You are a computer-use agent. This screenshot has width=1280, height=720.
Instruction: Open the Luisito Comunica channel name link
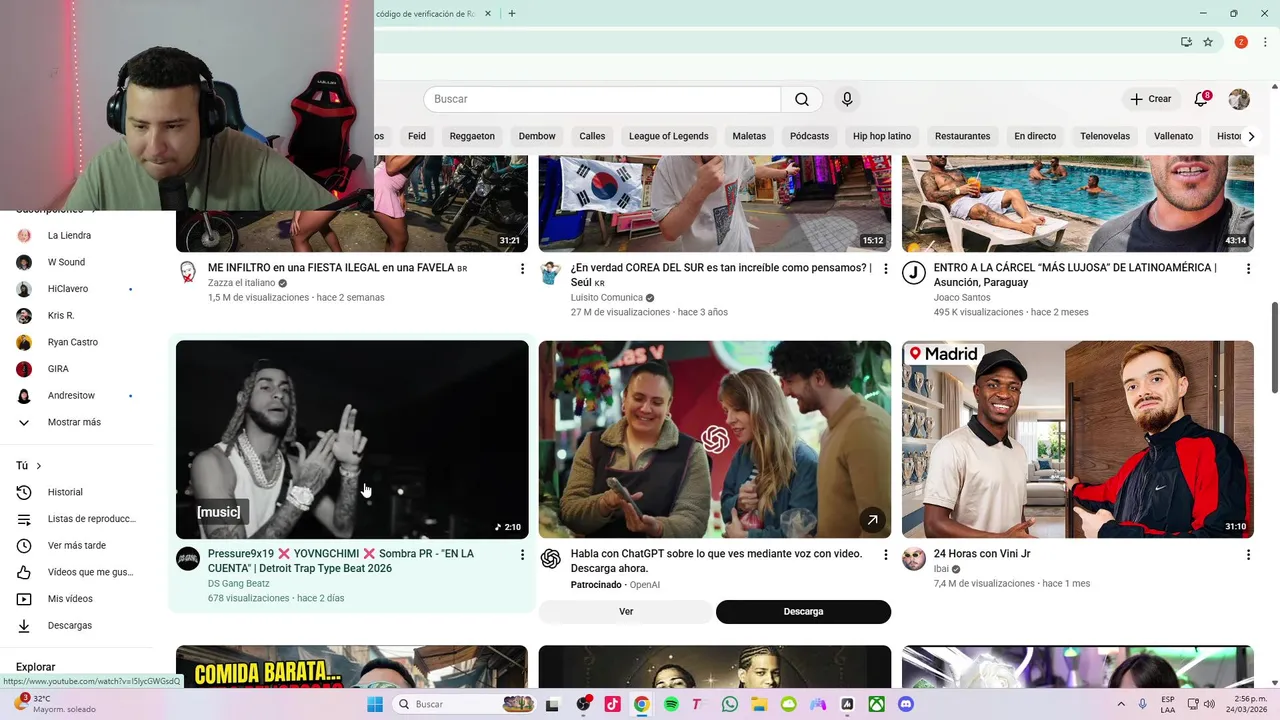point(606,298)
